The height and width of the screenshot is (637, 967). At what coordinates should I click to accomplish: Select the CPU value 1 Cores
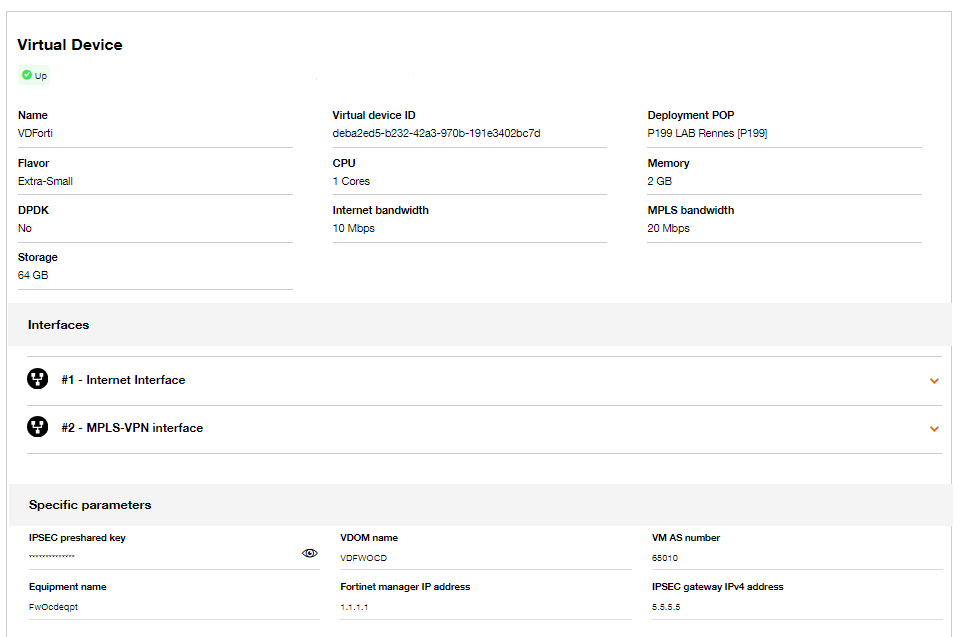tap(351, 181)
